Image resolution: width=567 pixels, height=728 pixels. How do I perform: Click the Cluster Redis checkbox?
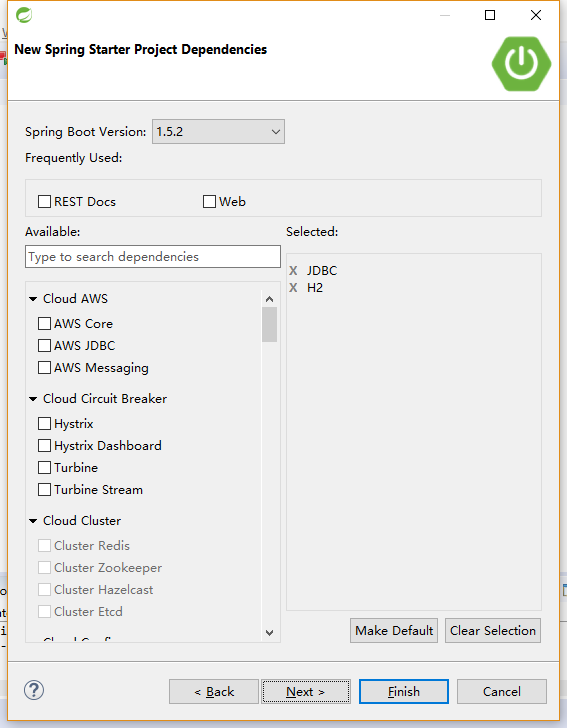45,546
